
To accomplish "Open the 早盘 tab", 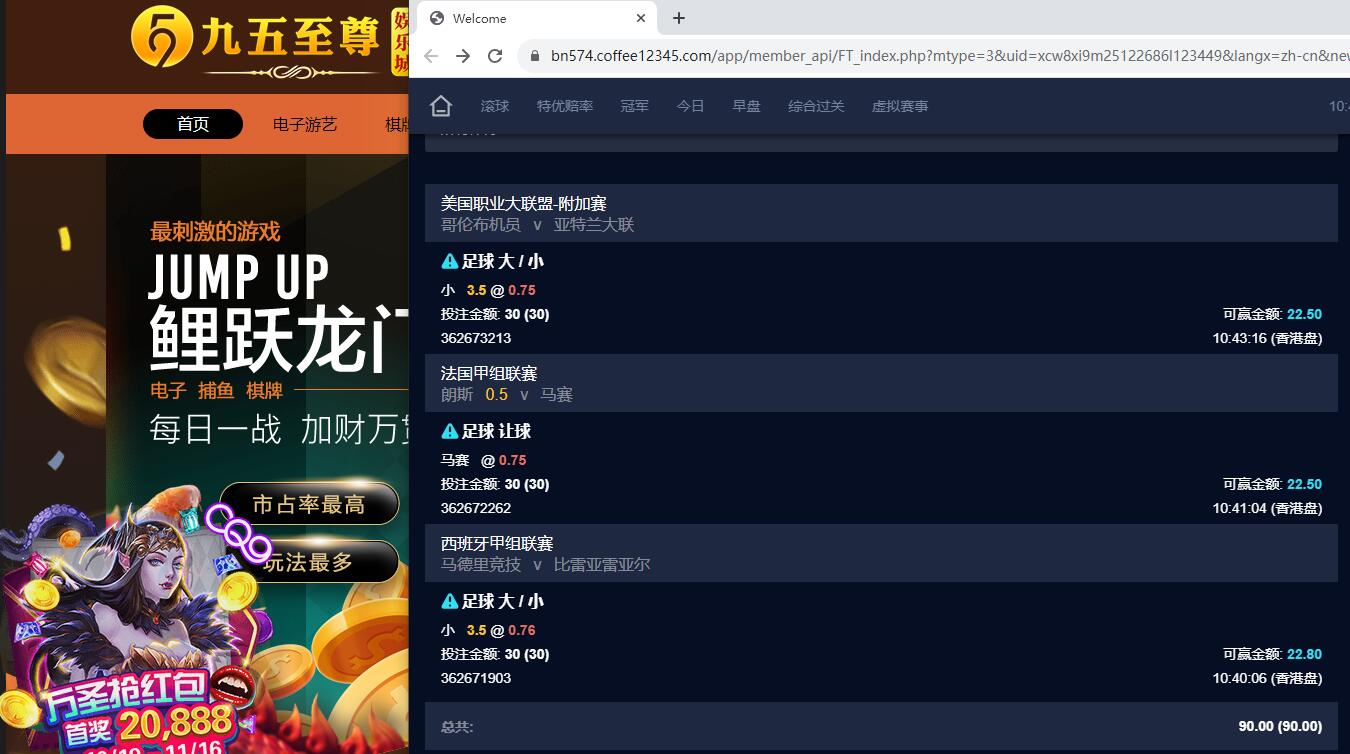I will point(747,106).
